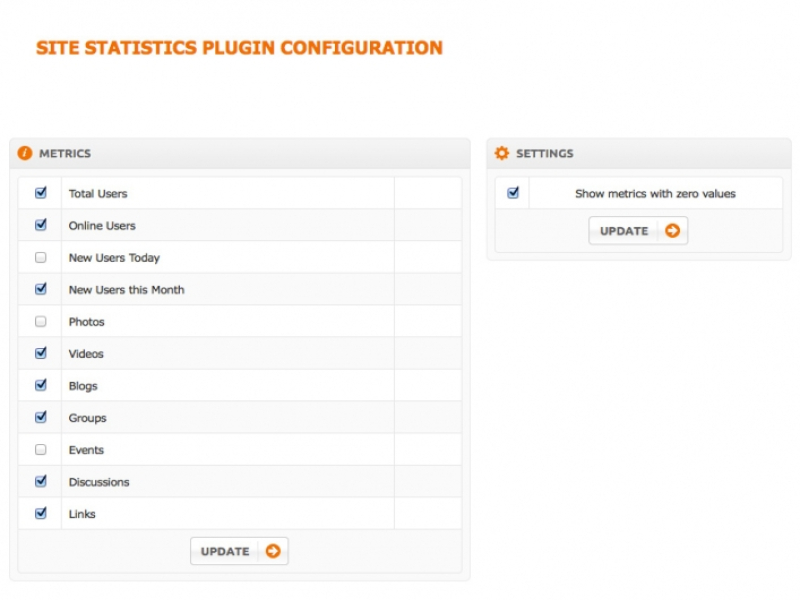Disable the Blogs metric checkbox
The image size is (800, 600).
41,385
